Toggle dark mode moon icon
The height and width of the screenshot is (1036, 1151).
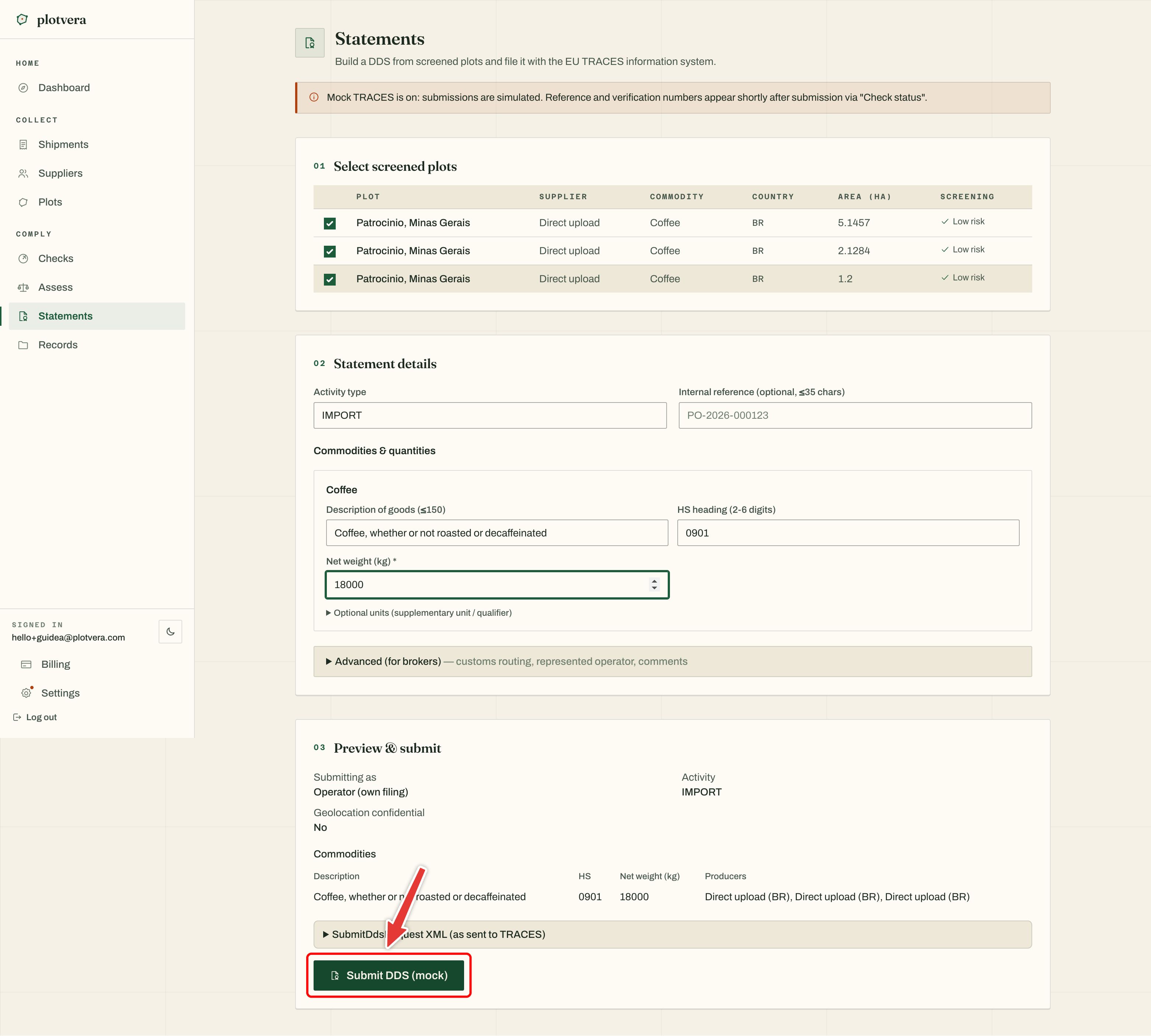tap(170, 631)
